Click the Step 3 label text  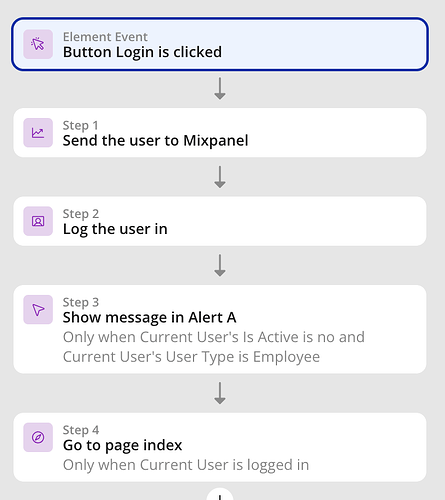coord(81,302)
